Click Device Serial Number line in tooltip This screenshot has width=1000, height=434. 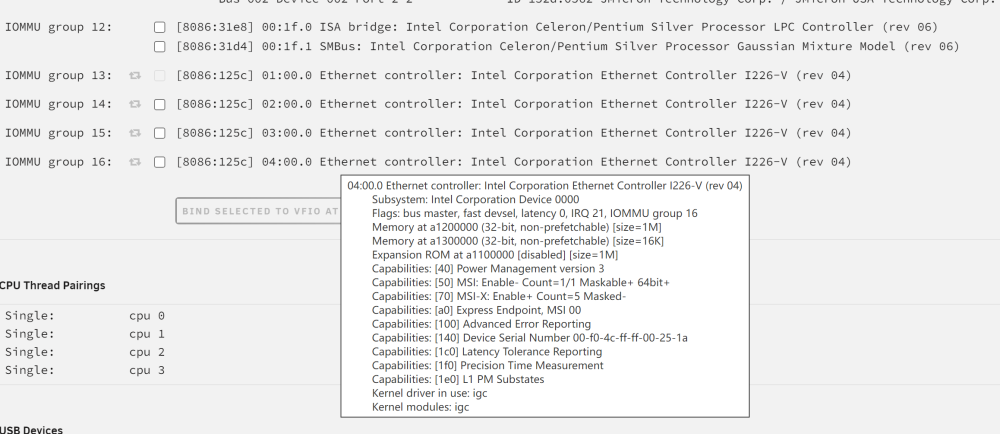pyautogui.click(x=529, y=338)
